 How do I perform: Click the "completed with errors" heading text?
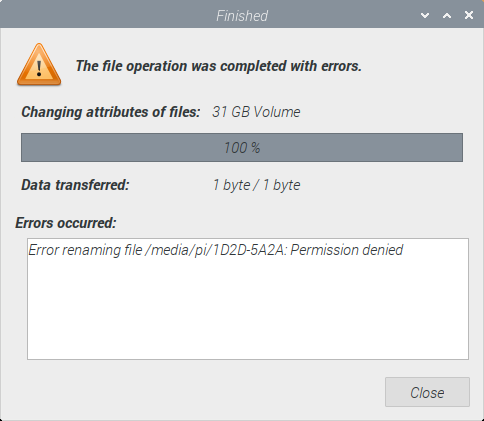pyautogui.click(x=291, y=66)
